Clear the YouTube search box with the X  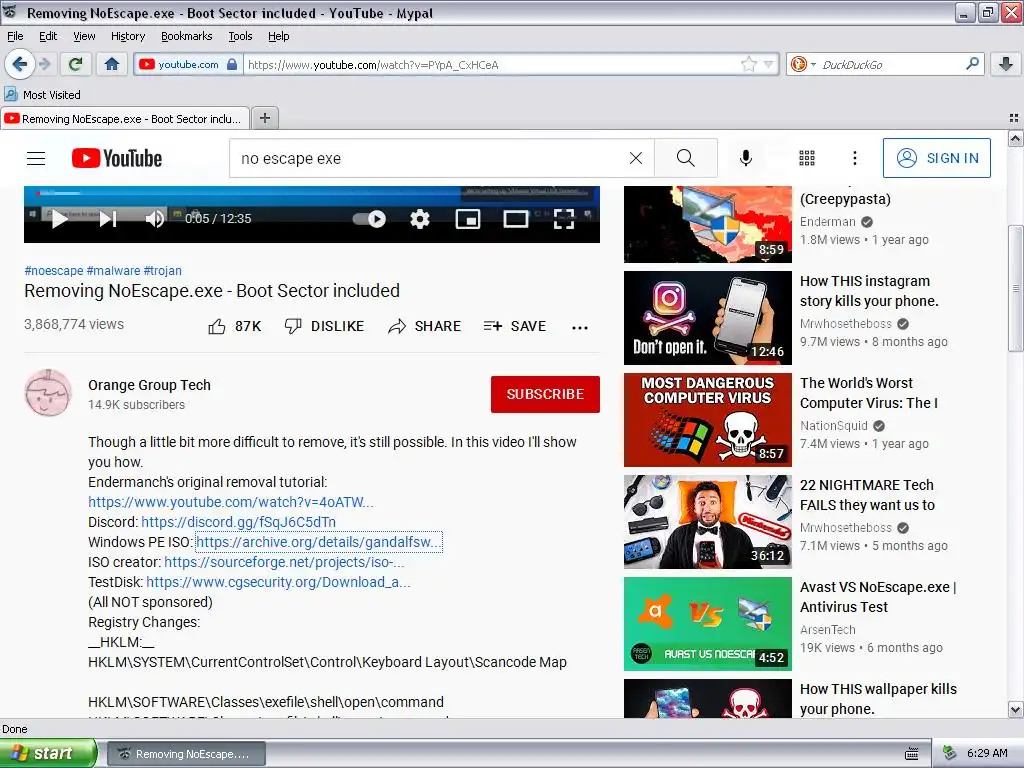click(635, 158)
